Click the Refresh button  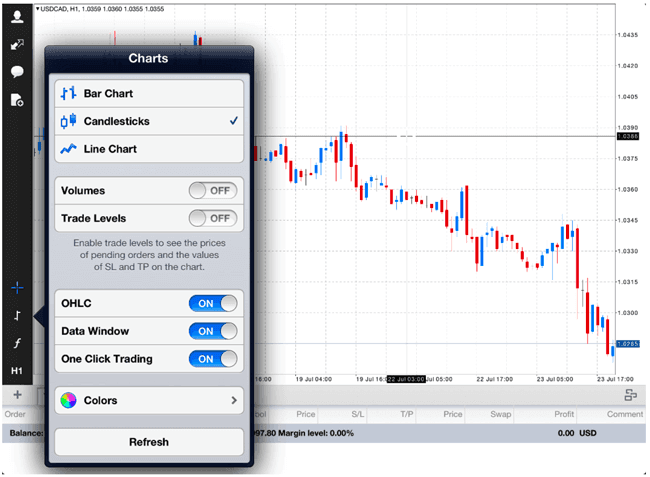pos(149,442)
